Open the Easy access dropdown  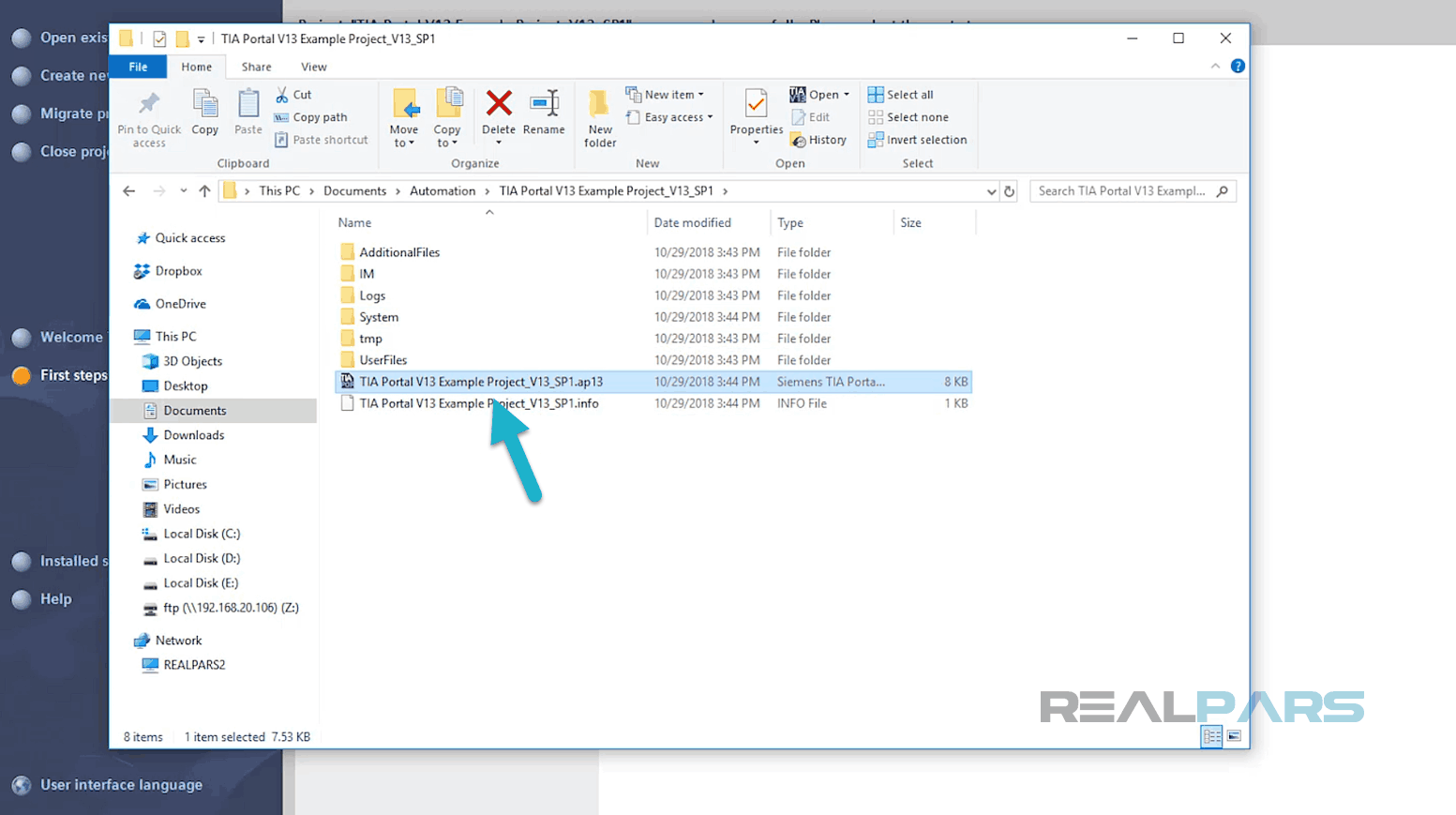point(669,117)
